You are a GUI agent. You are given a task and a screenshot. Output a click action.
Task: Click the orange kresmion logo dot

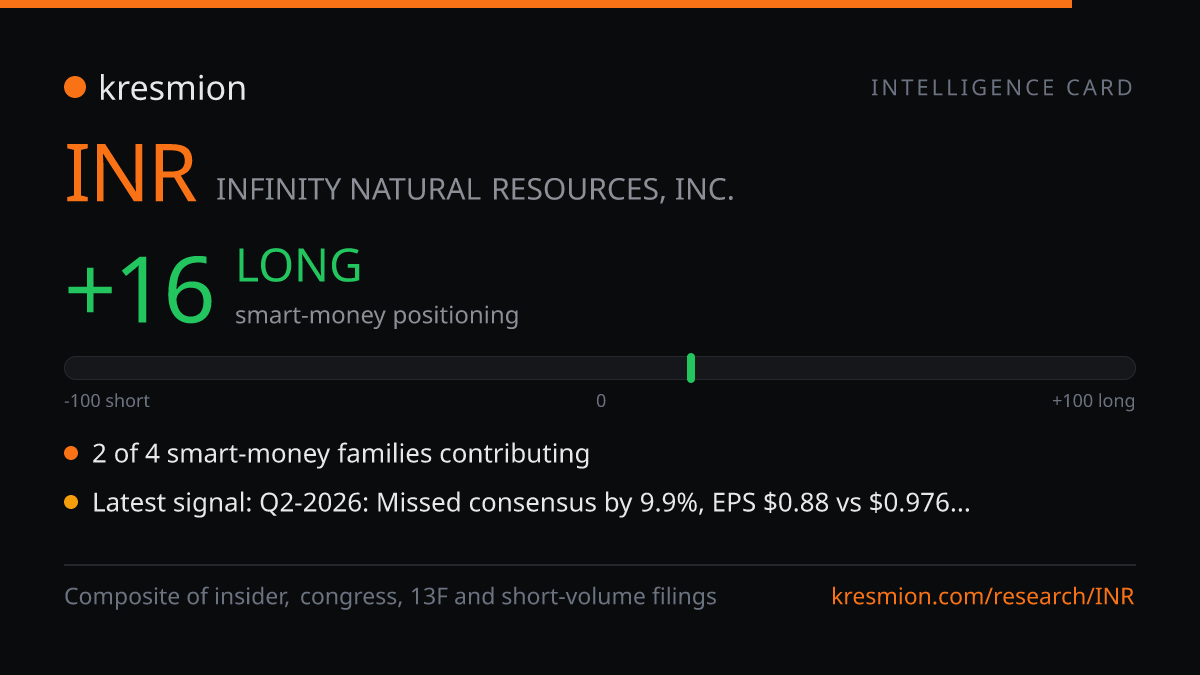tap(75, 88)
